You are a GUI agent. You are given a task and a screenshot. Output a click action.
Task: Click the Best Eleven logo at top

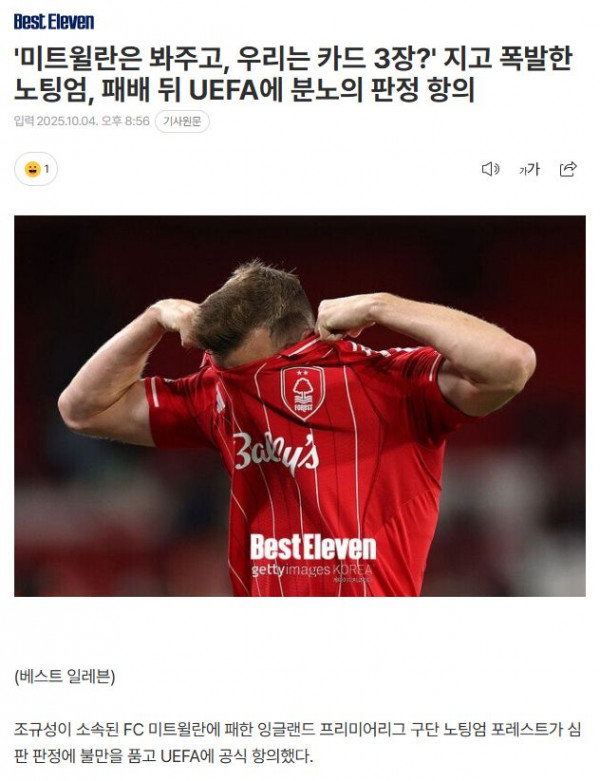(x=54, y=21)
